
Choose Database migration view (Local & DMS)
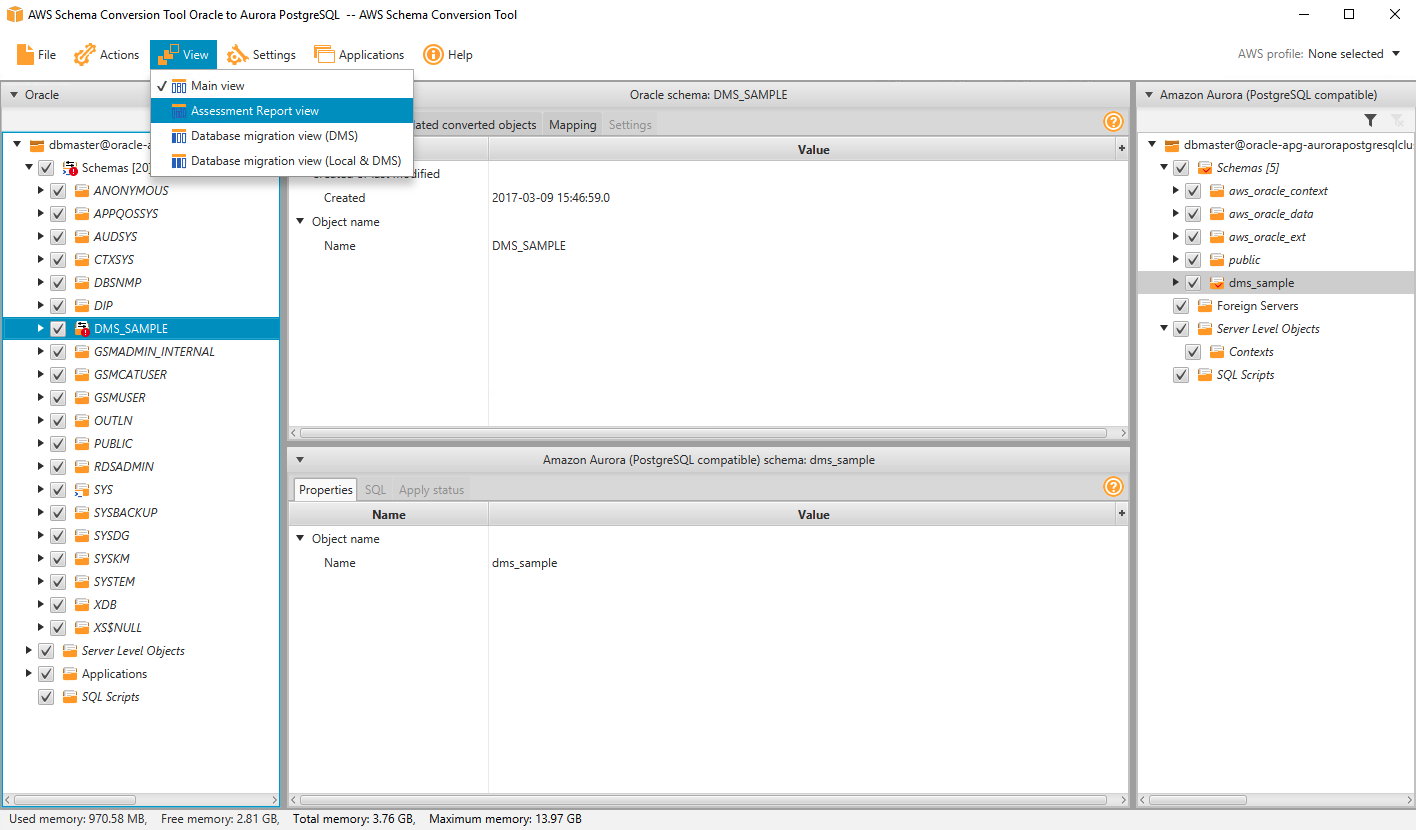point(282,161)
